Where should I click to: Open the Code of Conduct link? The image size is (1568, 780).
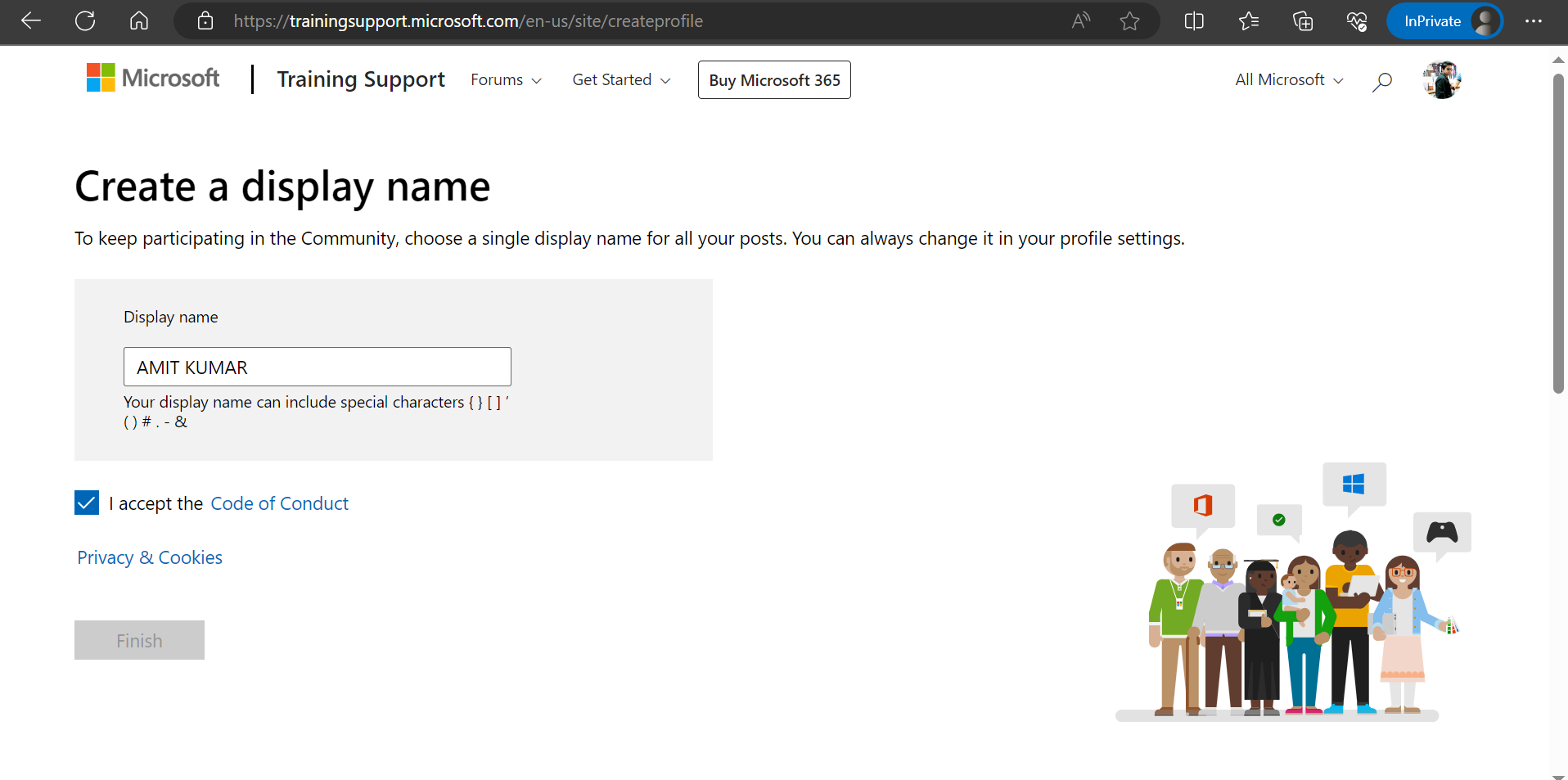click(x=280, y=503)
